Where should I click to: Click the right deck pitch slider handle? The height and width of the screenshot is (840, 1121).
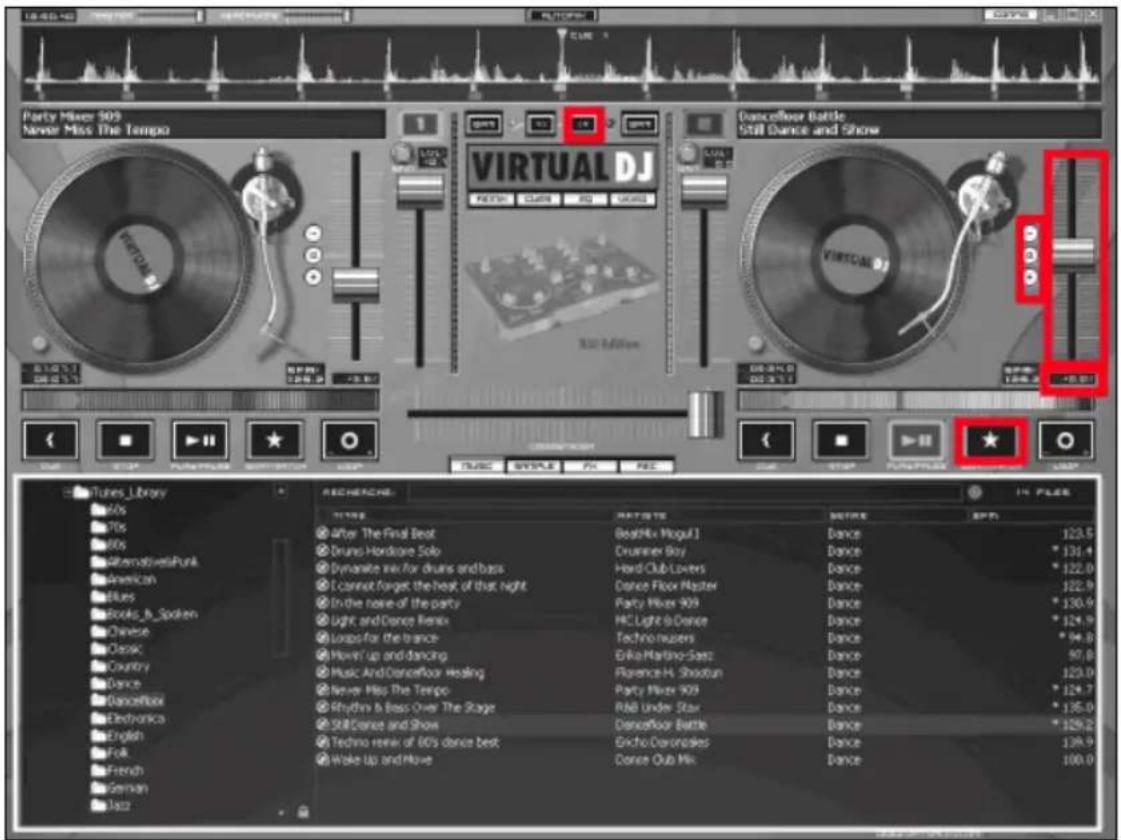1072,255
